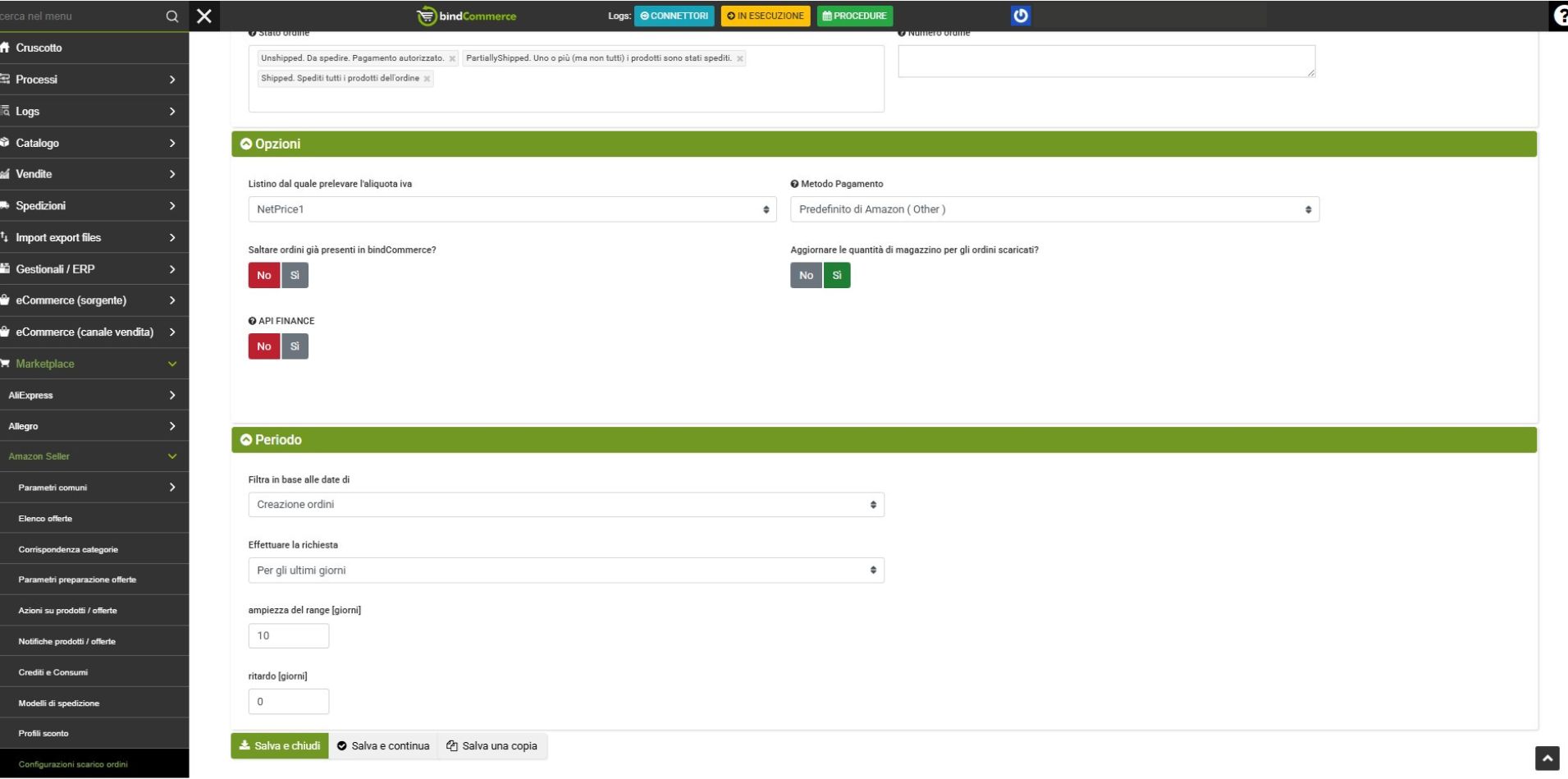Click the blue power icon in top bar
The height and width of the screenshot is (779, 1568).
coord(1020,16)
